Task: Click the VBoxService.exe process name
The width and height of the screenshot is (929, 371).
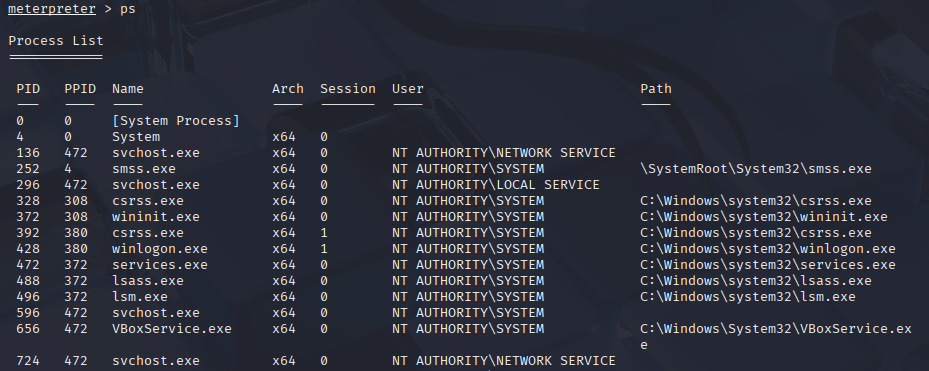Action: tap(172, 329)
